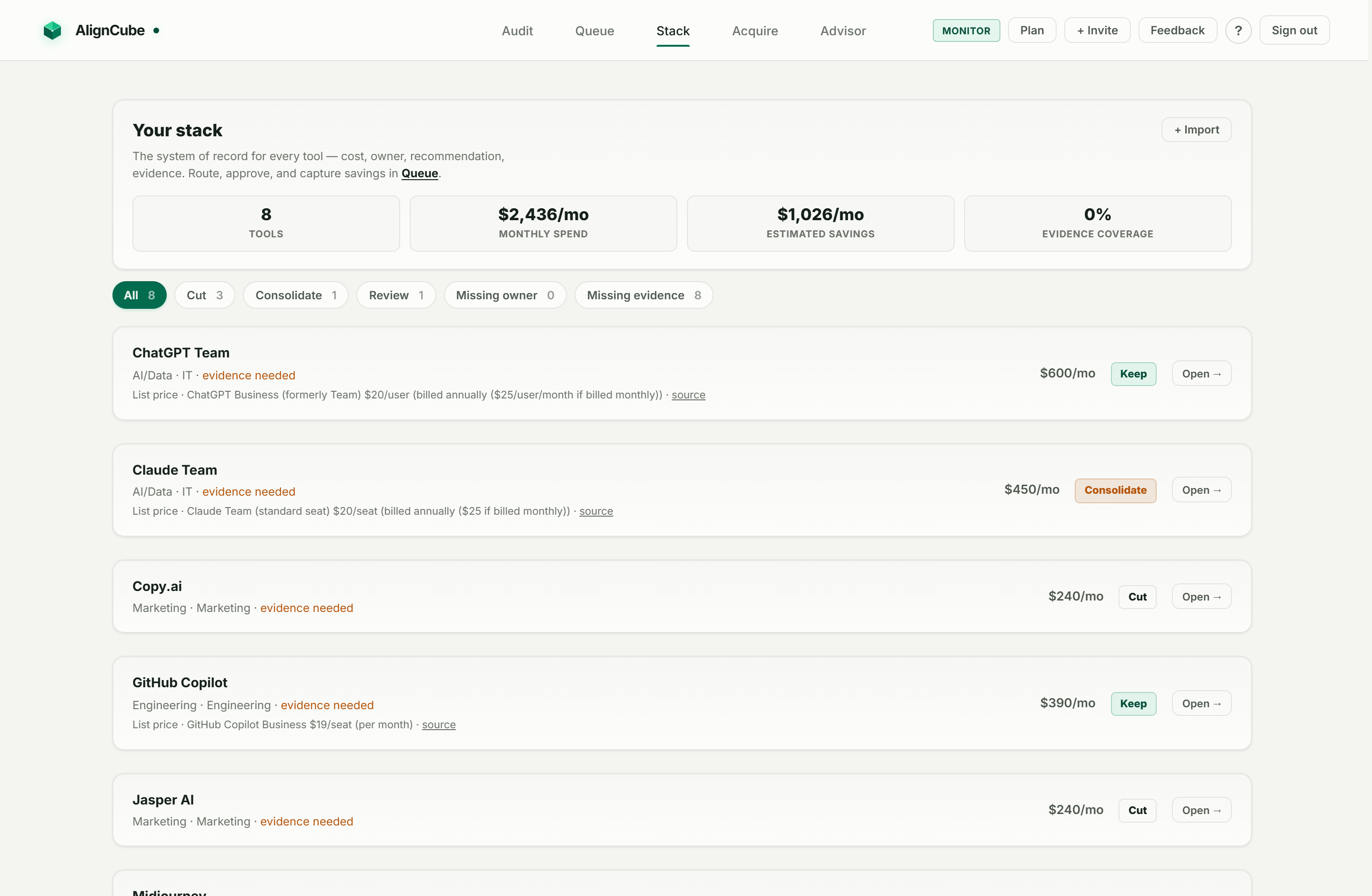Click evidence needed on GitHub Copilot
1372x896 pixels.
(x=327, y=705)
